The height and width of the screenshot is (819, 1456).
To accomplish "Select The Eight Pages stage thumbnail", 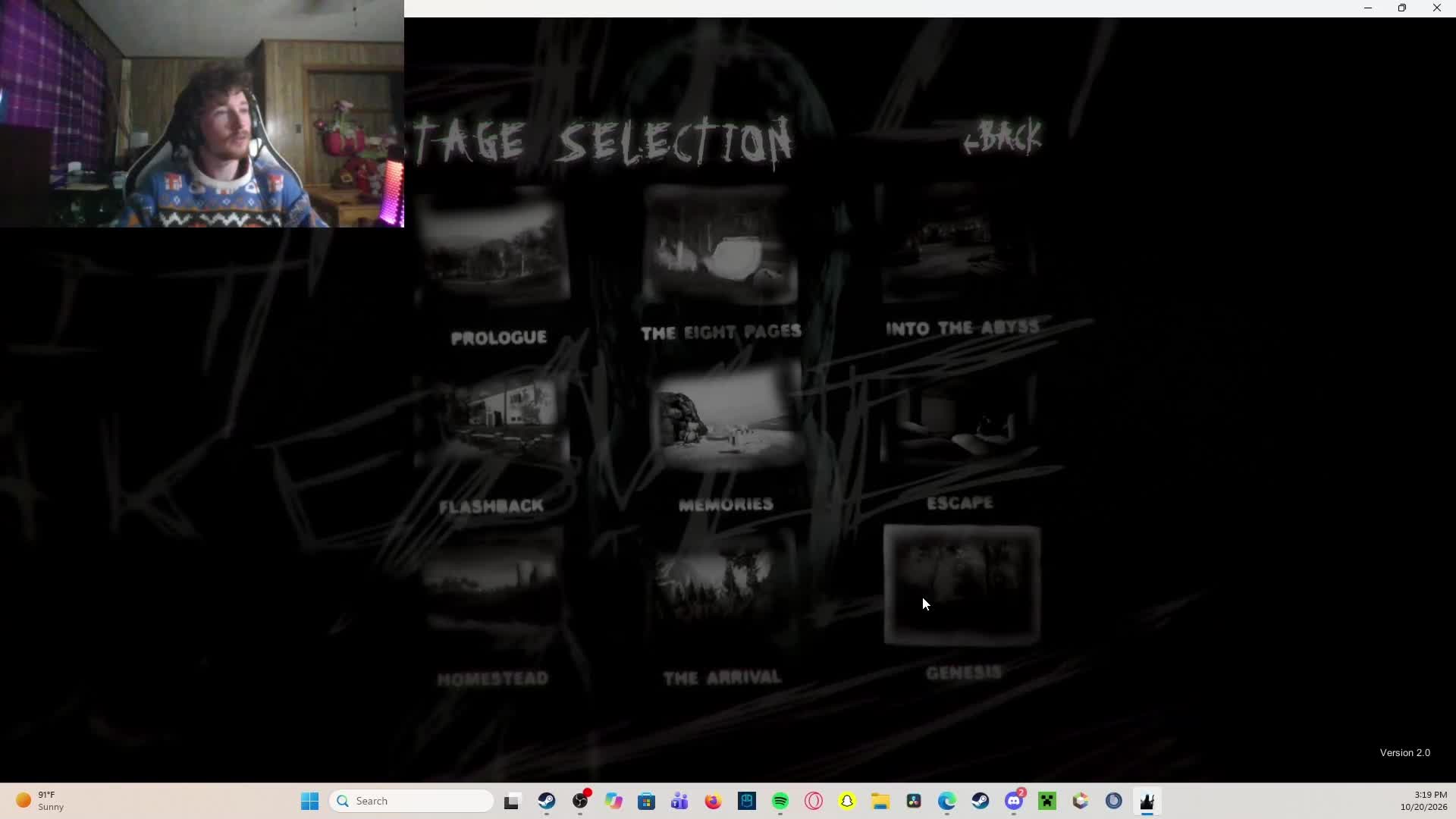I will coord(720,246).
